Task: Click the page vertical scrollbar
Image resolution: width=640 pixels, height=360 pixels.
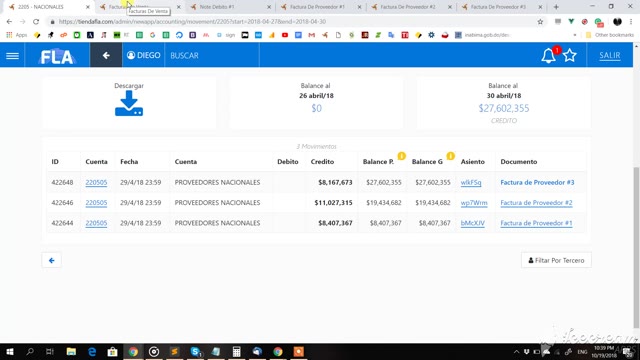Action: pos(636,247)
